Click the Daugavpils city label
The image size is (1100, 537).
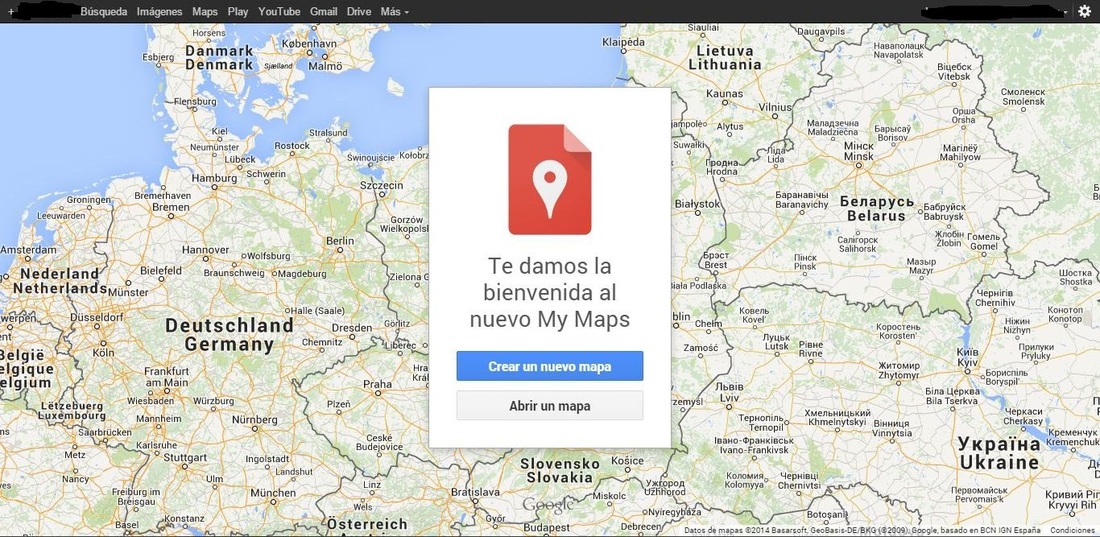(819, 32)
